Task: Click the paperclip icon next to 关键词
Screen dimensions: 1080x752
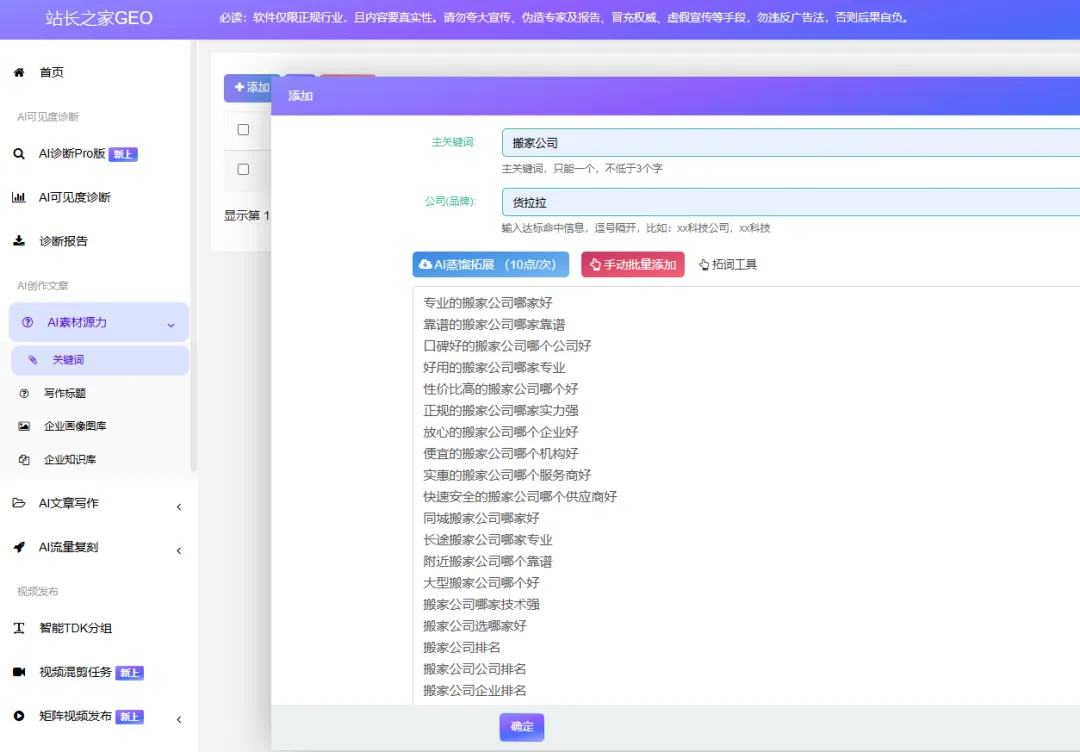Action: click(32, 360)
